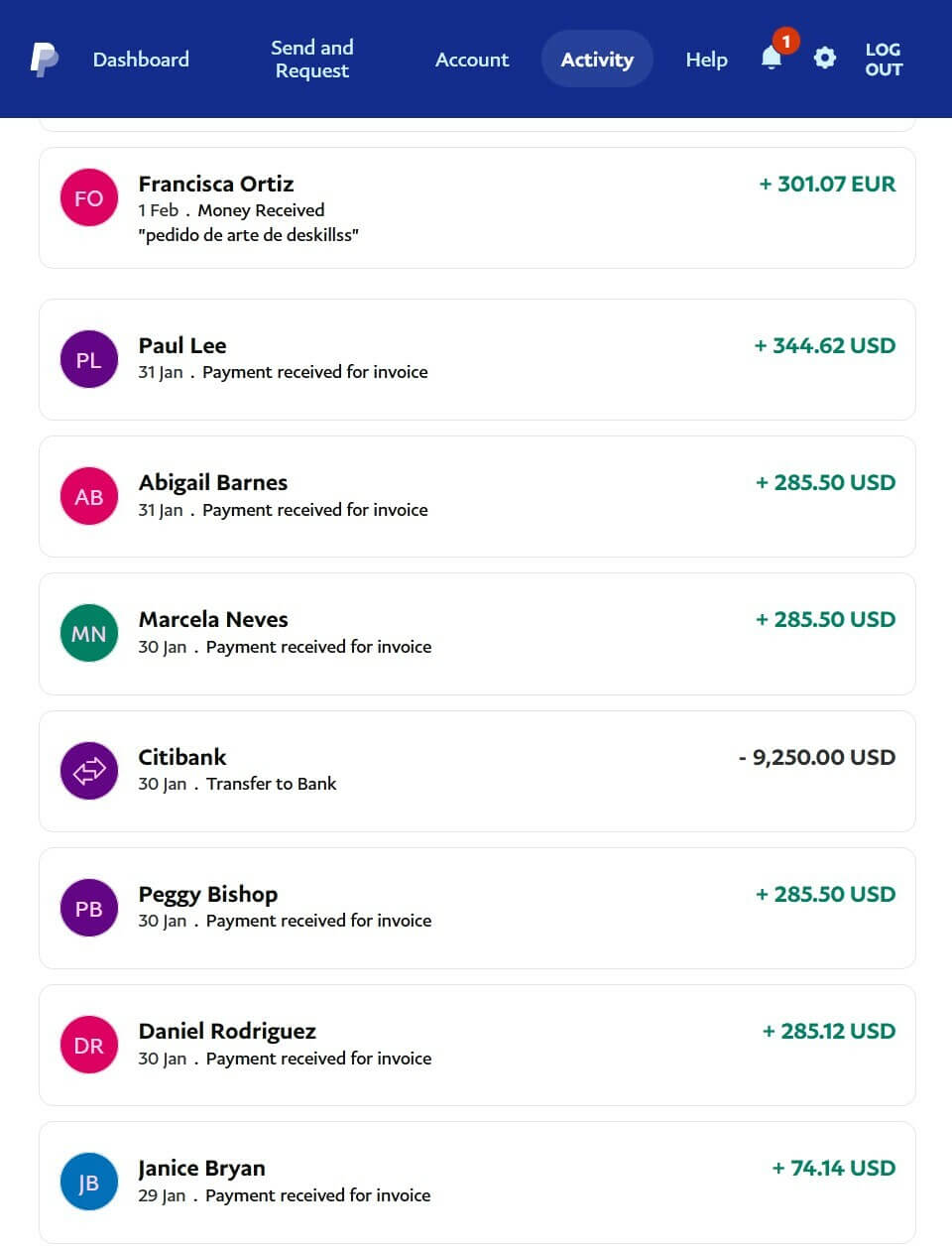Open the settings gear icon
This screenshot has width=952, height=1249.
[x=824, y=59]
